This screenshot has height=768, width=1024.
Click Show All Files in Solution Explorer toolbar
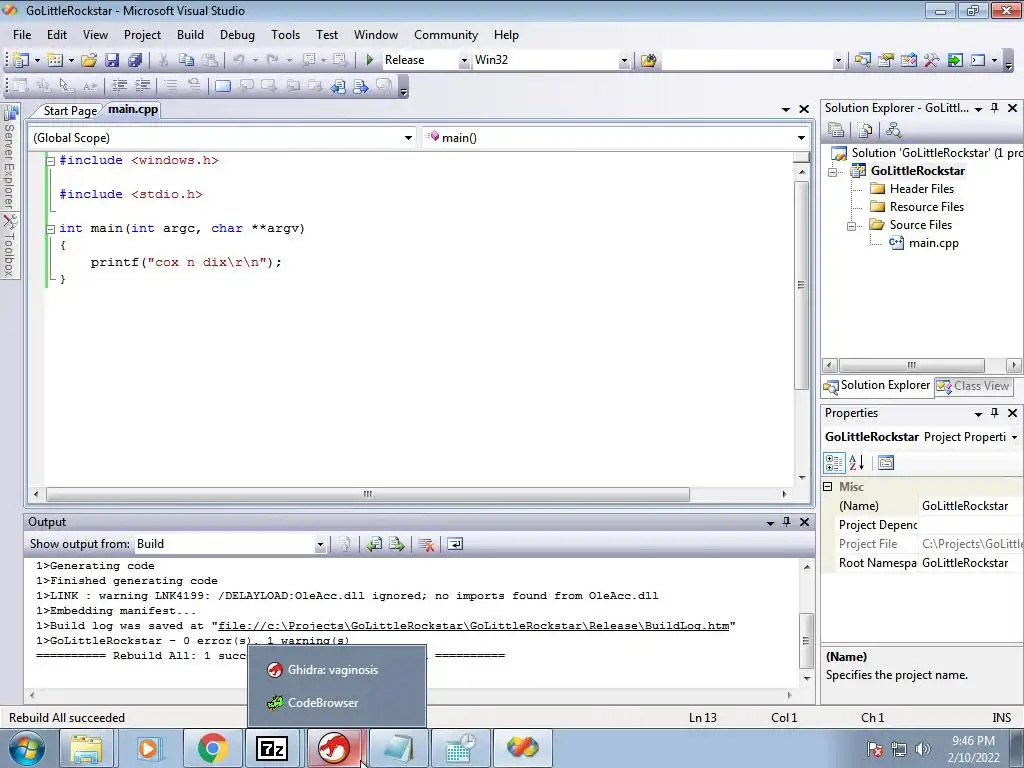point(865,130)
